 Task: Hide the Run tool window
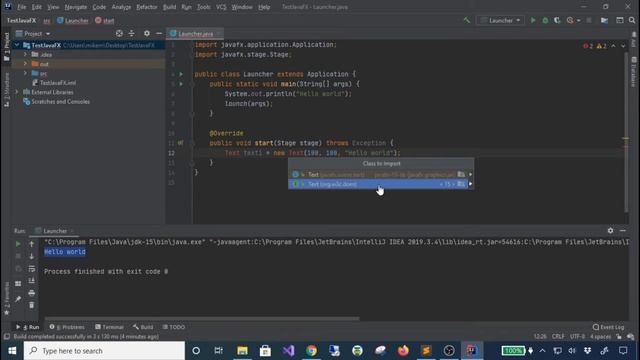[x=622, y=231]
